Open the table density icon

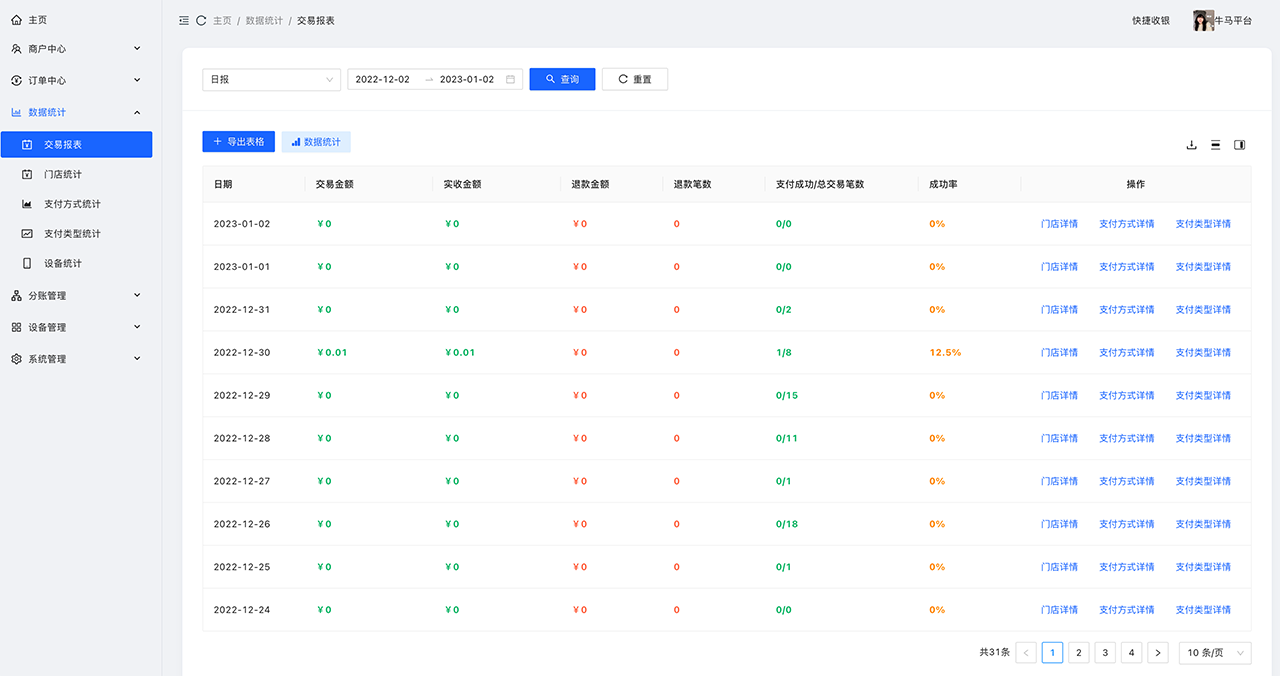(1216, 145)
